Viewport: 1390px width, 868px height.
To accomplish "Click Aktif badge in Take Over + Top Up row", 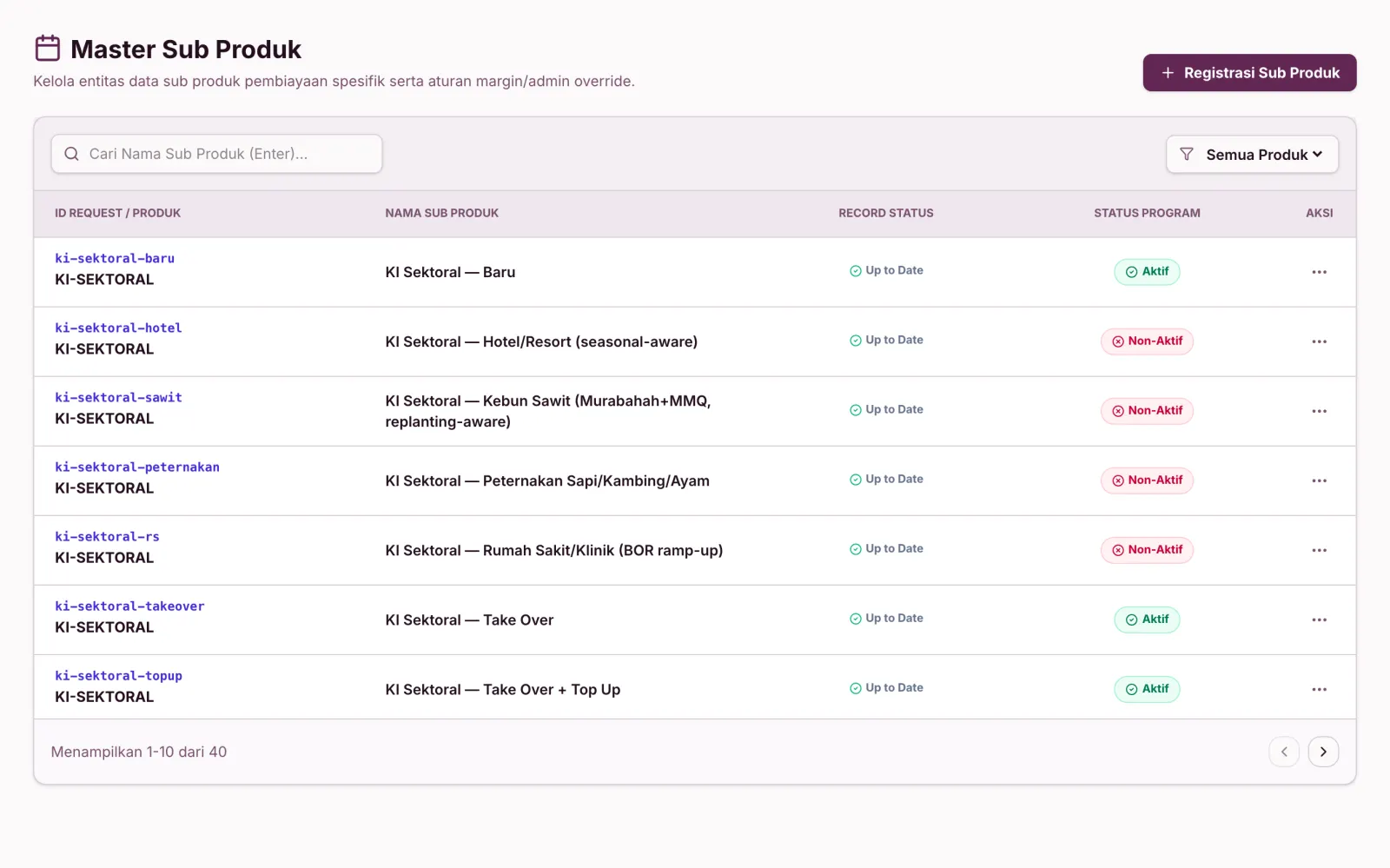I will point(1147,689).
